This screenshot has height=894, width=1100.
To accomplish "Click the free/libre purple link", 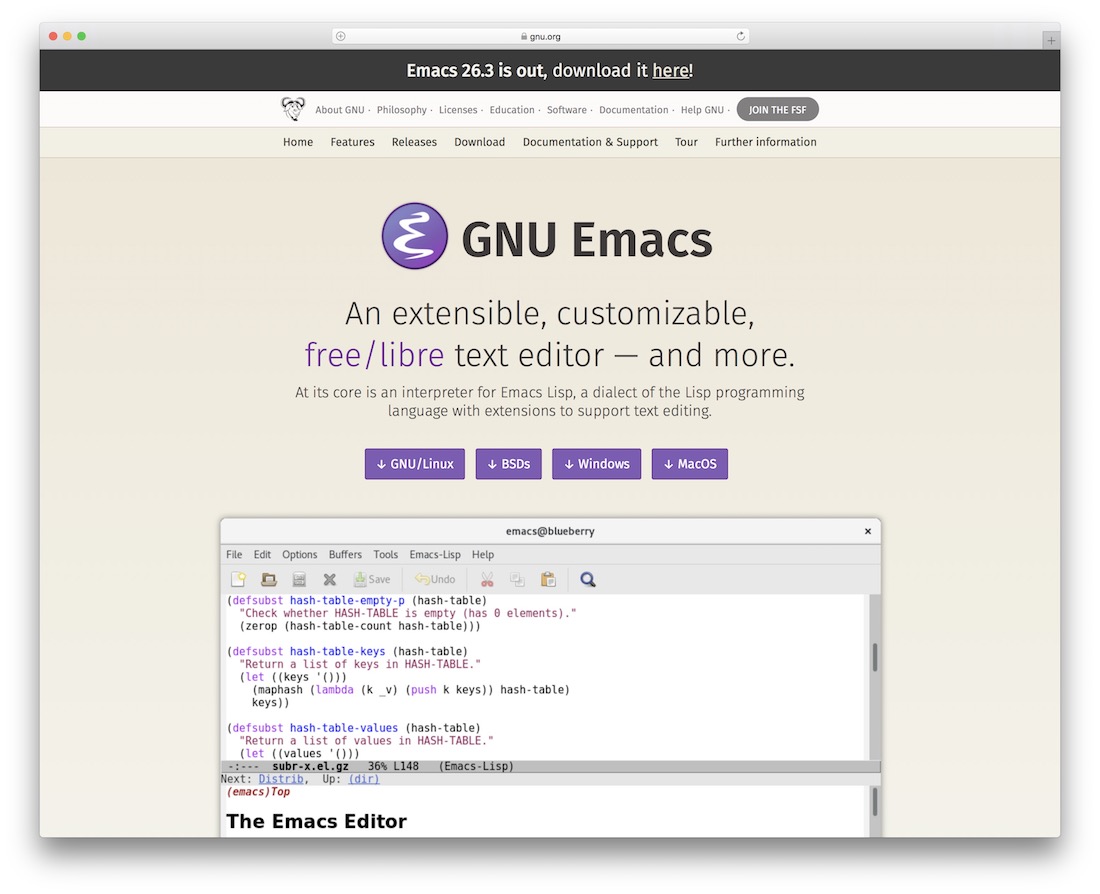I will coord(374,355).
